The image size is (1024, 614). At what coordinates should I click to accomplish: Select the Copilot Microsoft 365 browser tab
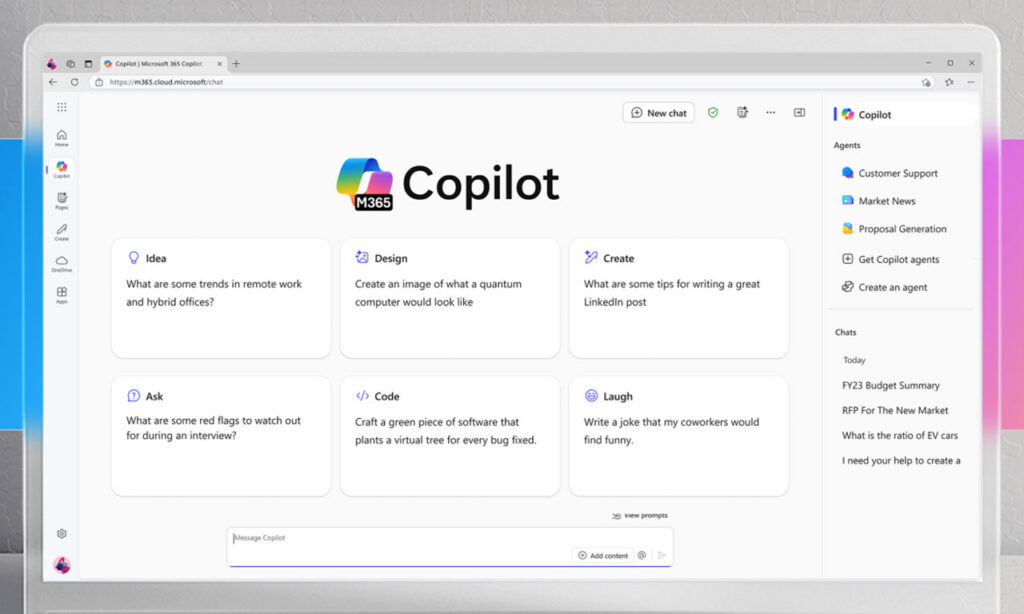click(162, 63)
